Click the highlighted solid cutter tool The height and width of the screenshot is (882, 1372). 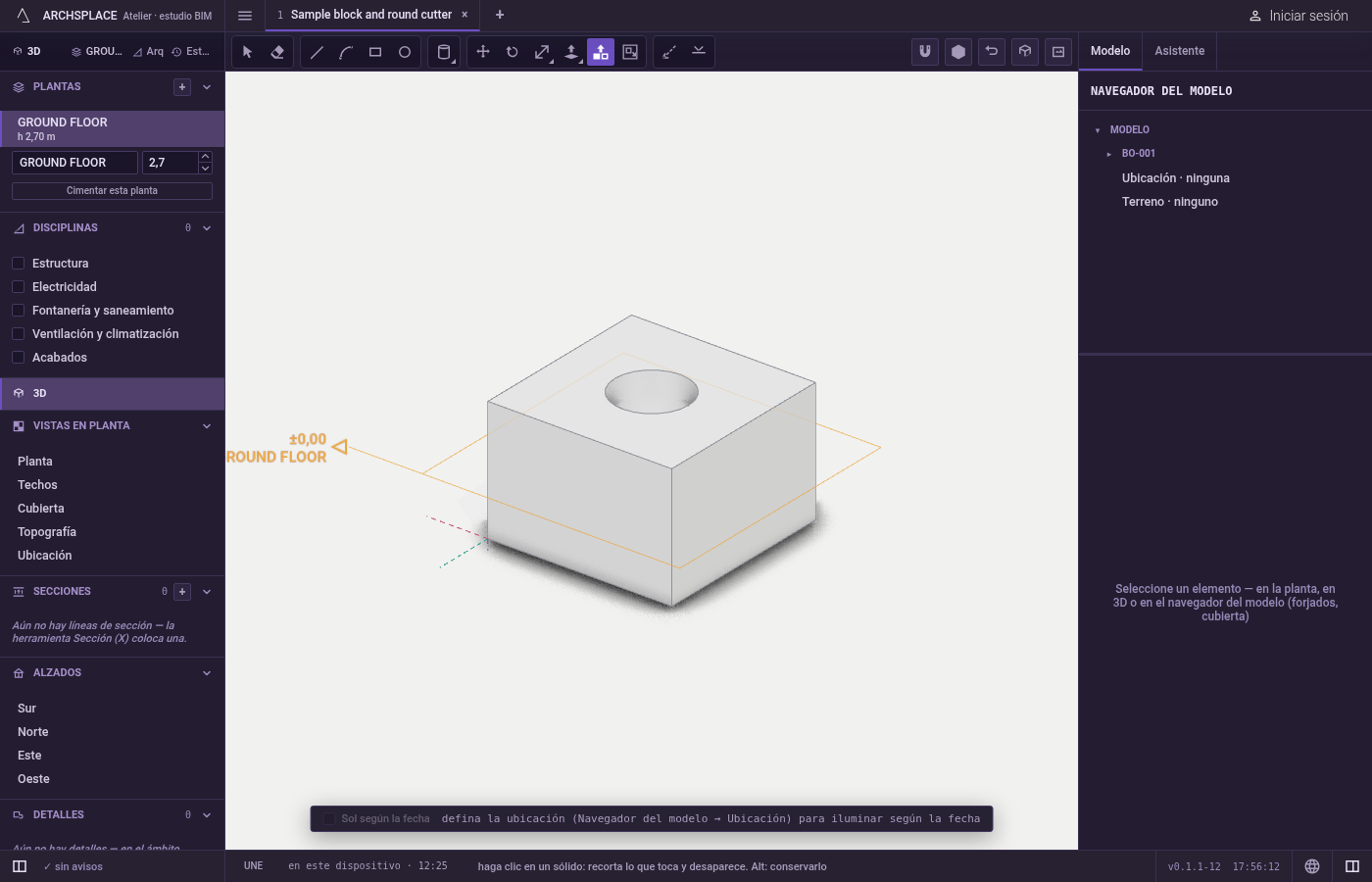(601, 52)
